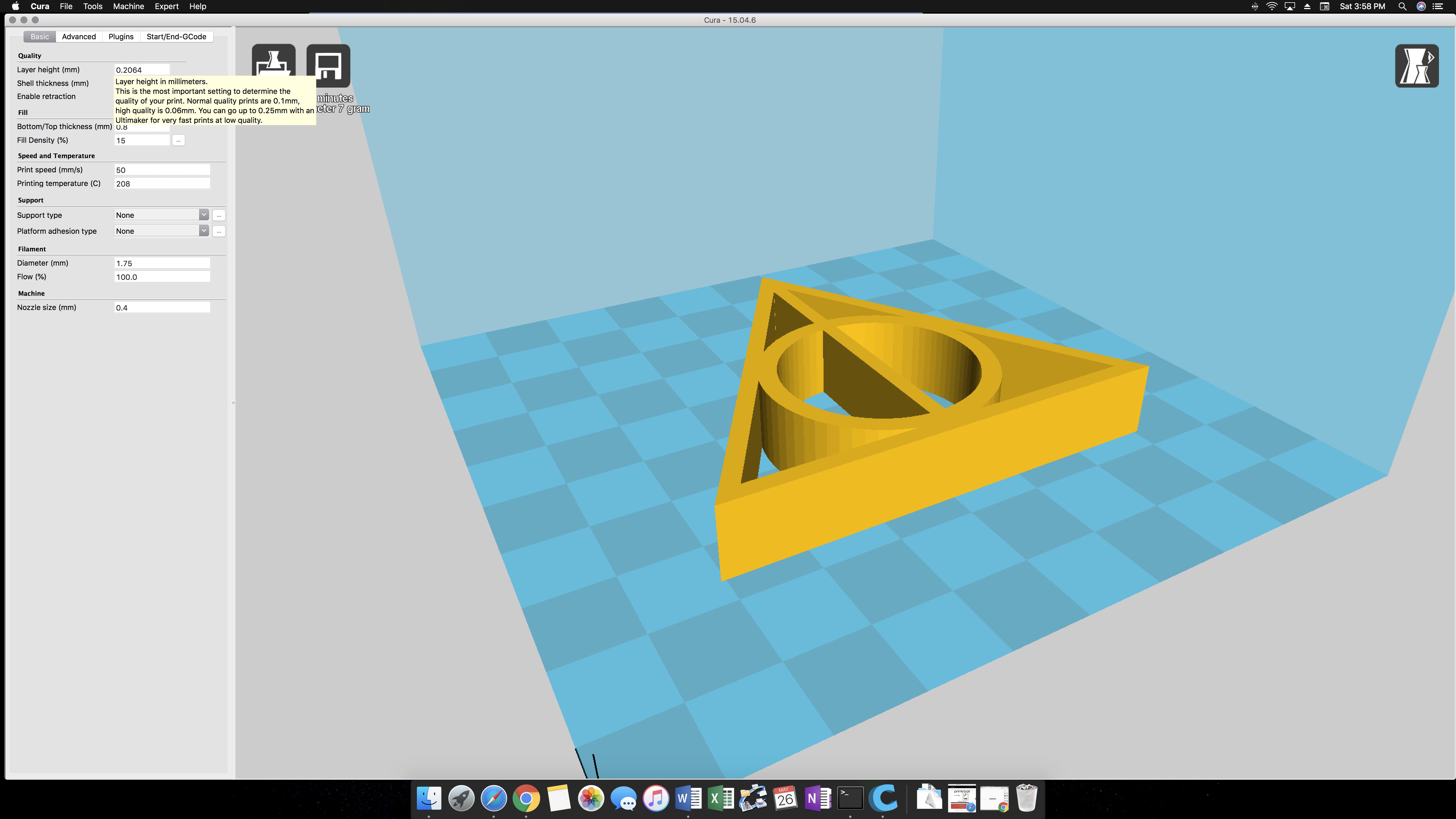This screenshot has height=819, width=1456.
Task: Open Calendar showing May 26 in Dock
Action: tap(785, 798)
